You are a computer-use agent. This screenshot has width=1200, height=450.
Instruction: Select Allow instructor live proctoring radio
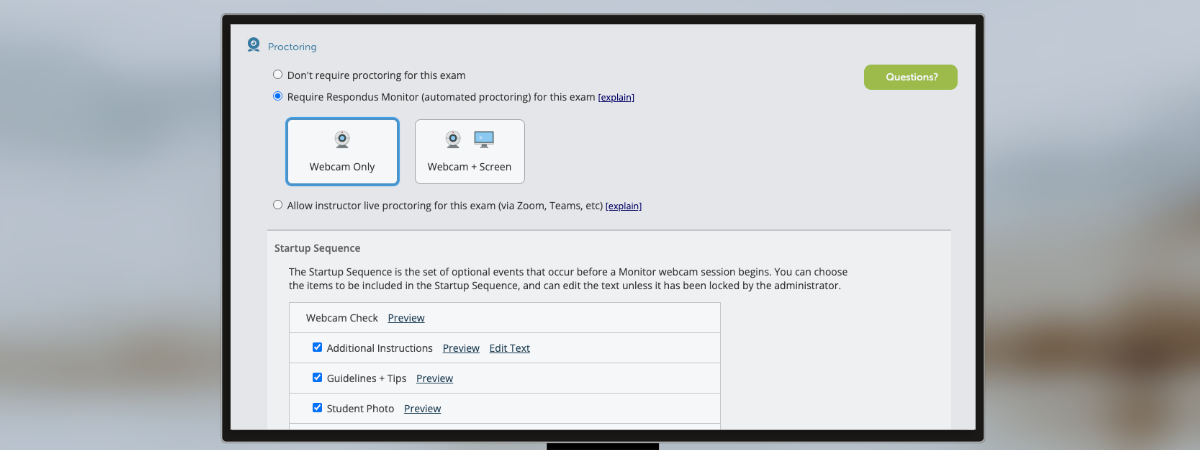pyautogui.click(x=278, y=205)
